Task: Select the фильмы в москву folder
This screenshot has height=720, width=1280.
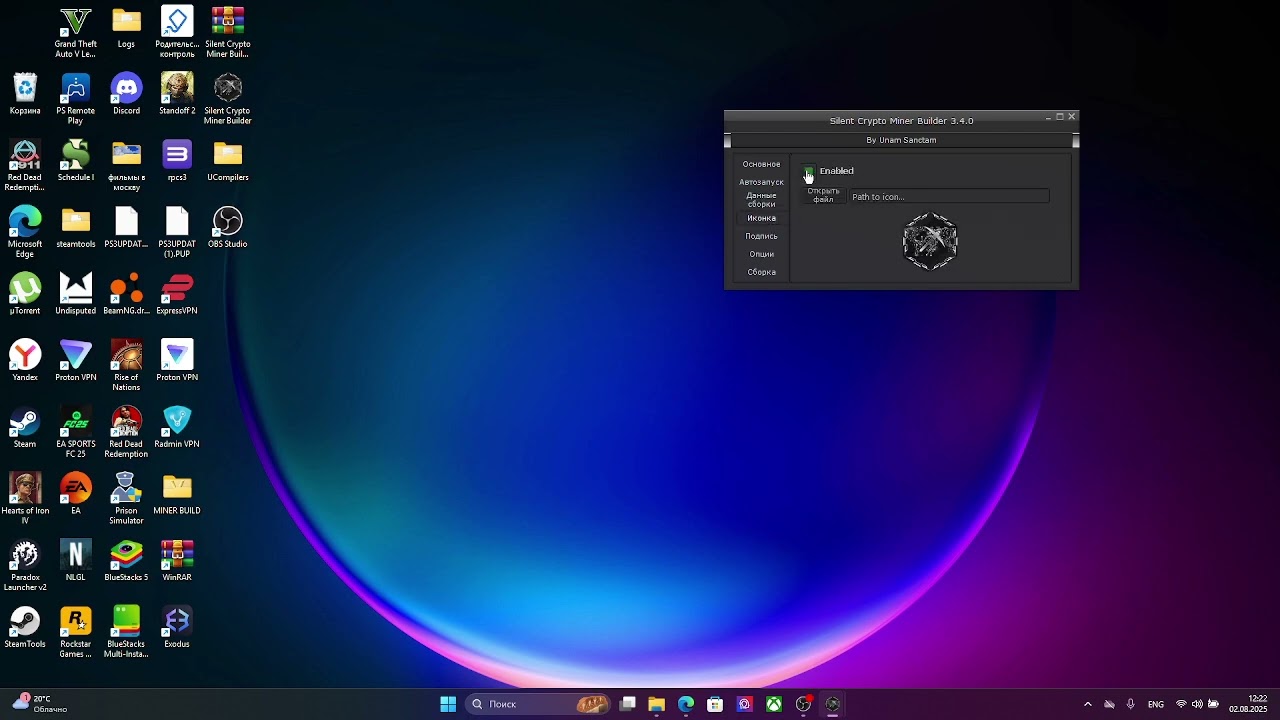Action: pyautogui.click(x=126, y=166)
